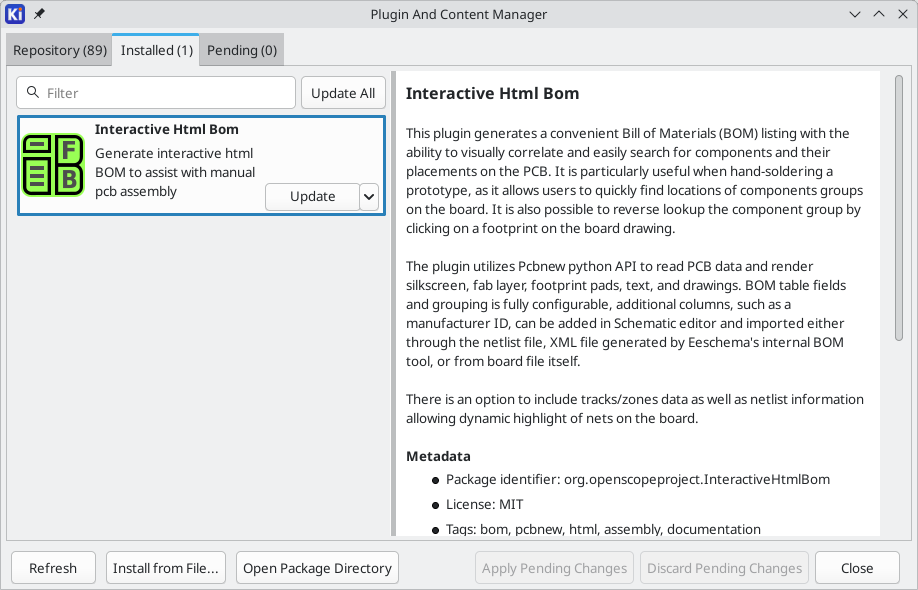Click the Discard Pending Changes button
Image resolution: width=918 pixels, height=590 pixels.
(724, 568)
